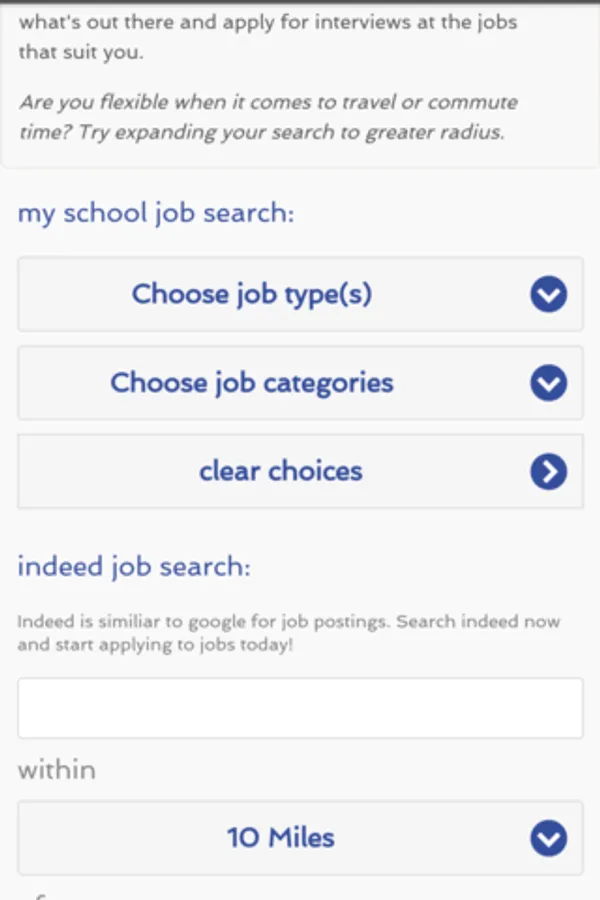
Task: Expand the Choose job categories list
Action: tap(300, 383)
